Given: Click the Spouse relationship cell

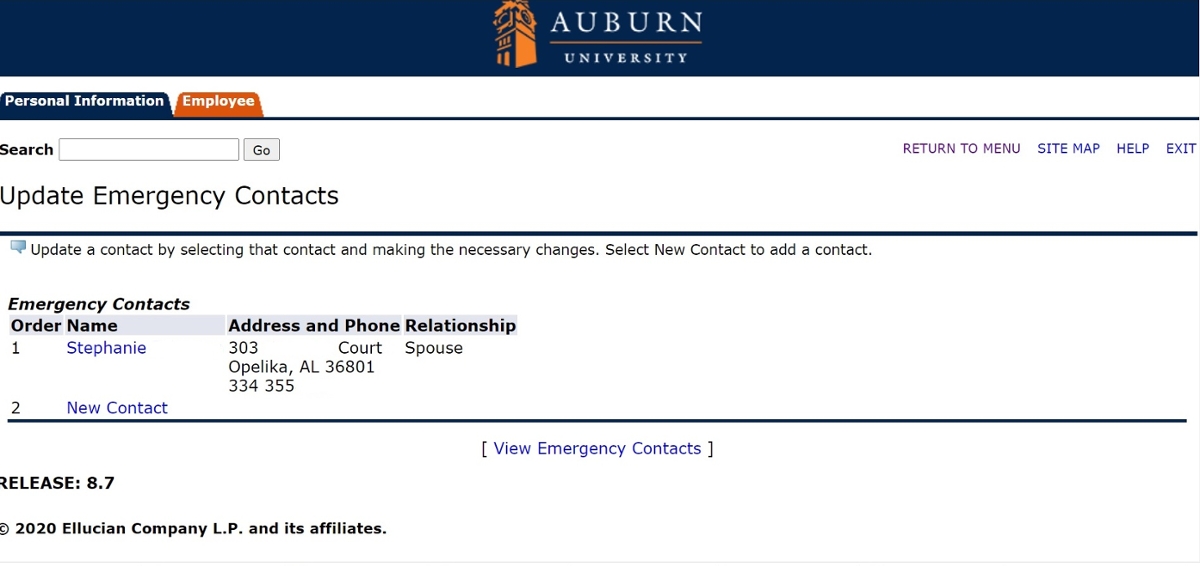Looking at the screenshot, I should [434, 348].
